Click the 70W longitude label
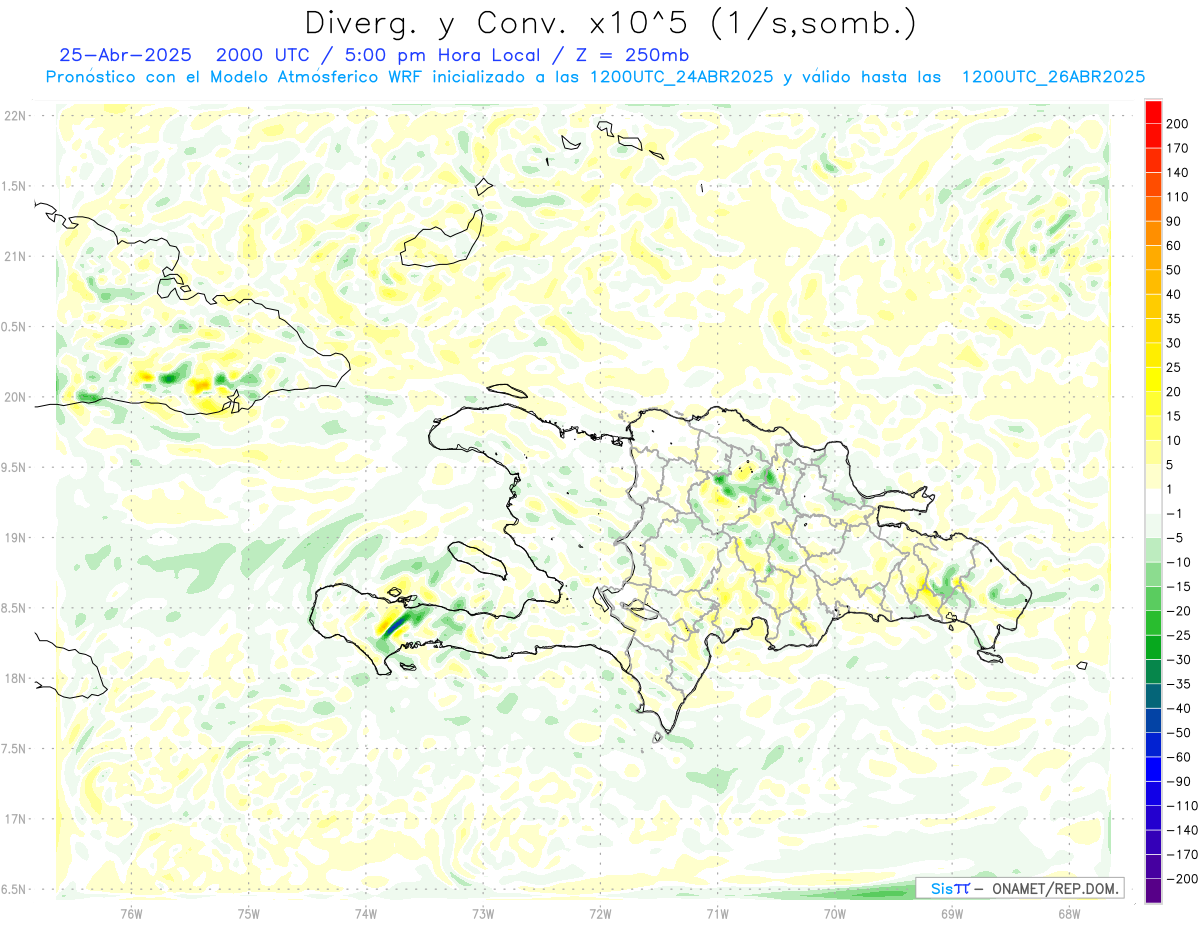 (x=834, y=912)
